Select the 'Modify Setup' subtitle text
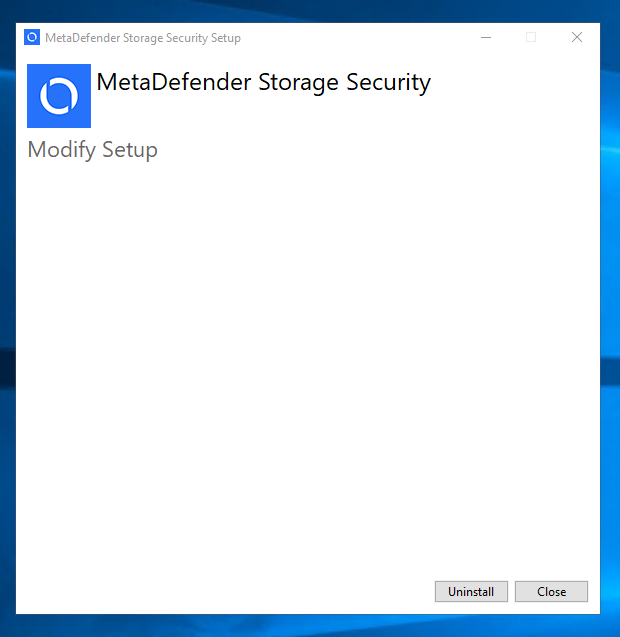This screenshot has width=620, height=637. (x=93, y=150)
